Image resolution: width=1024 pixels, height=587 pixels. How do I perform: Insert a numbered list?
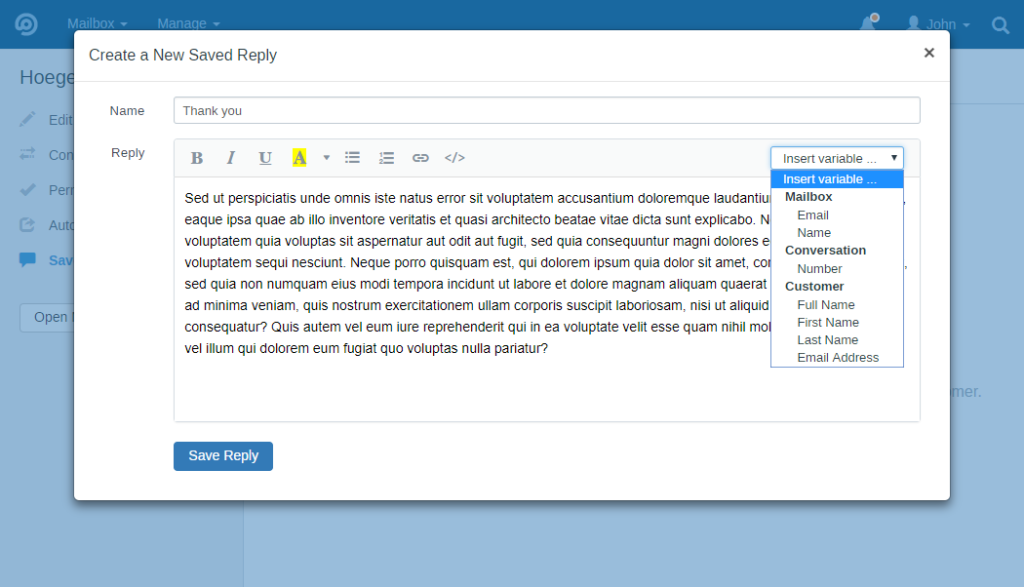click(386, 157)
